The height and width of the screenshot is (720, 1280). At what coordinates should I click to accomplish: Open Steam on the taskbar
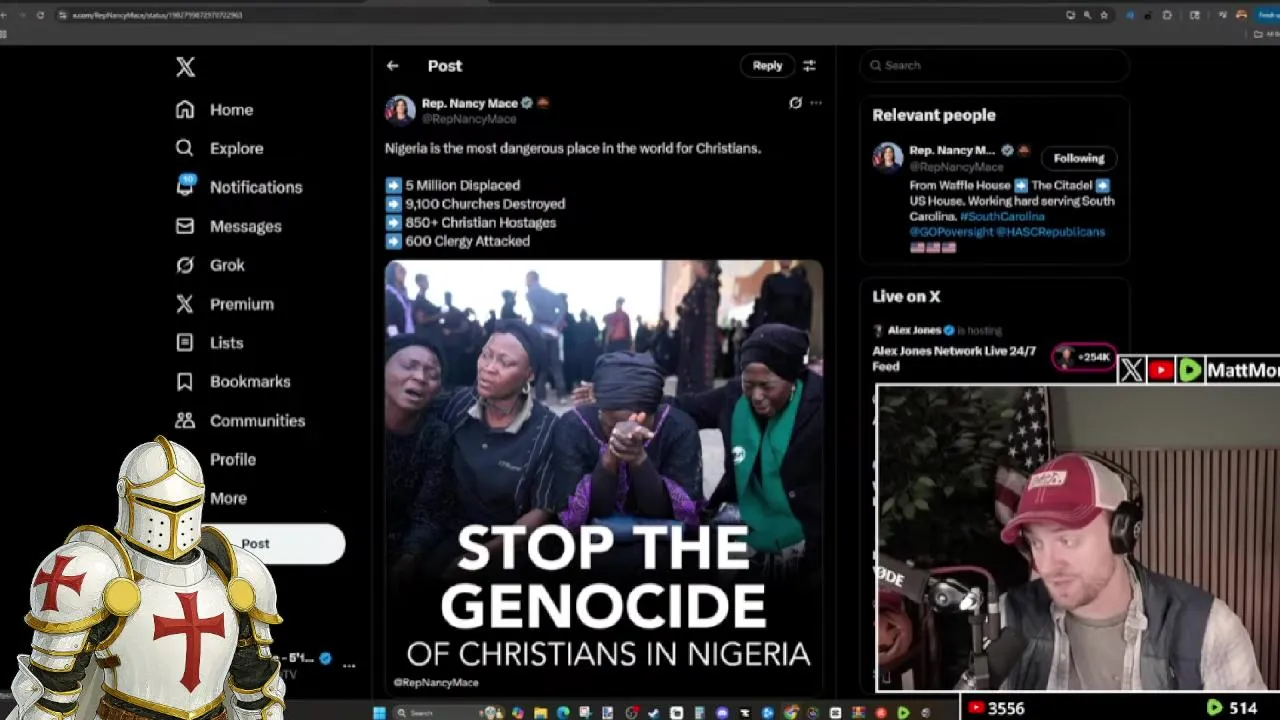pos(654,712)
